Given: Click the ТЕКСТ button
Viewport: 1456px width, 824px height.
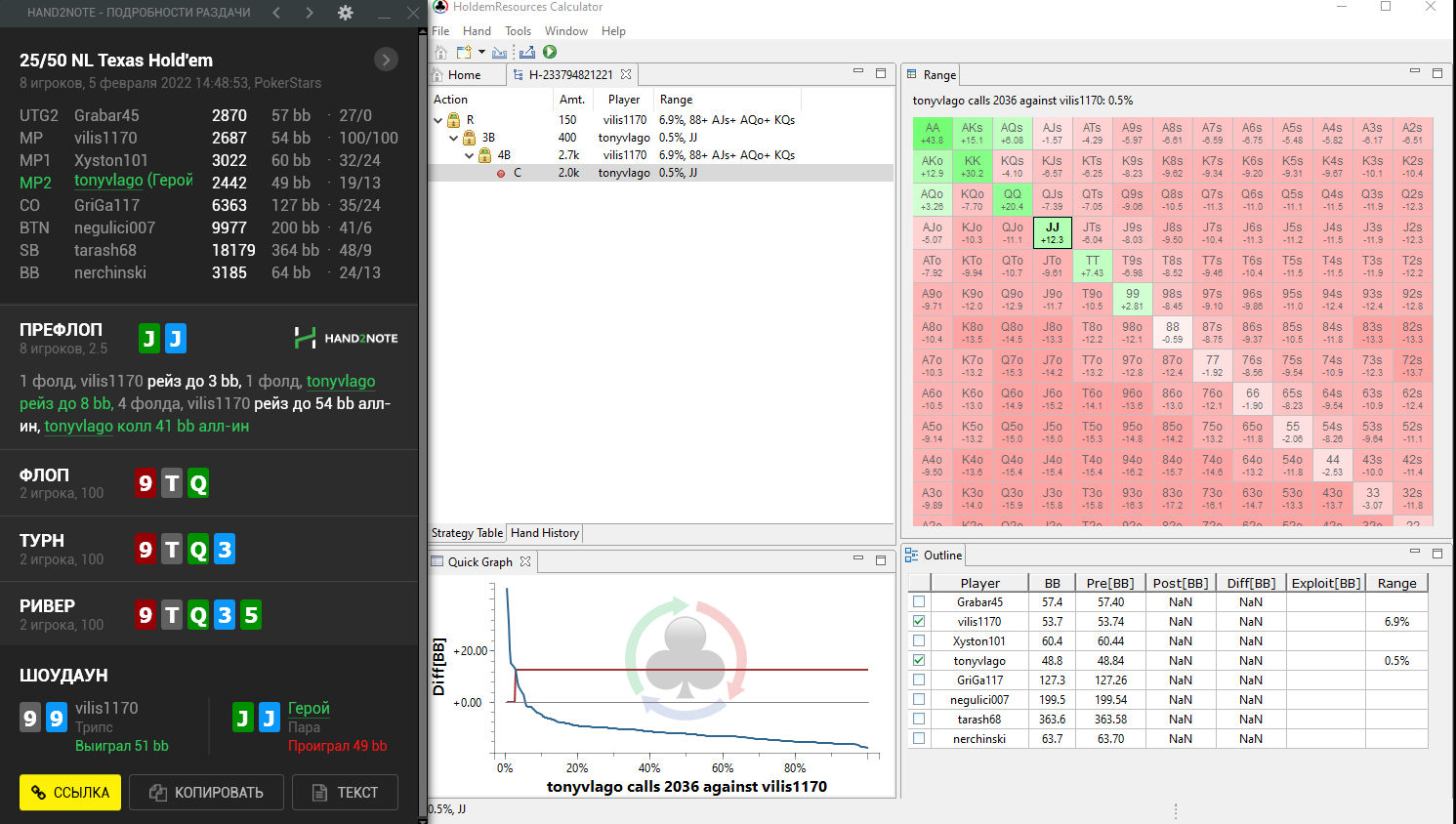Looking at the screenshot, I should click(345, 792).
